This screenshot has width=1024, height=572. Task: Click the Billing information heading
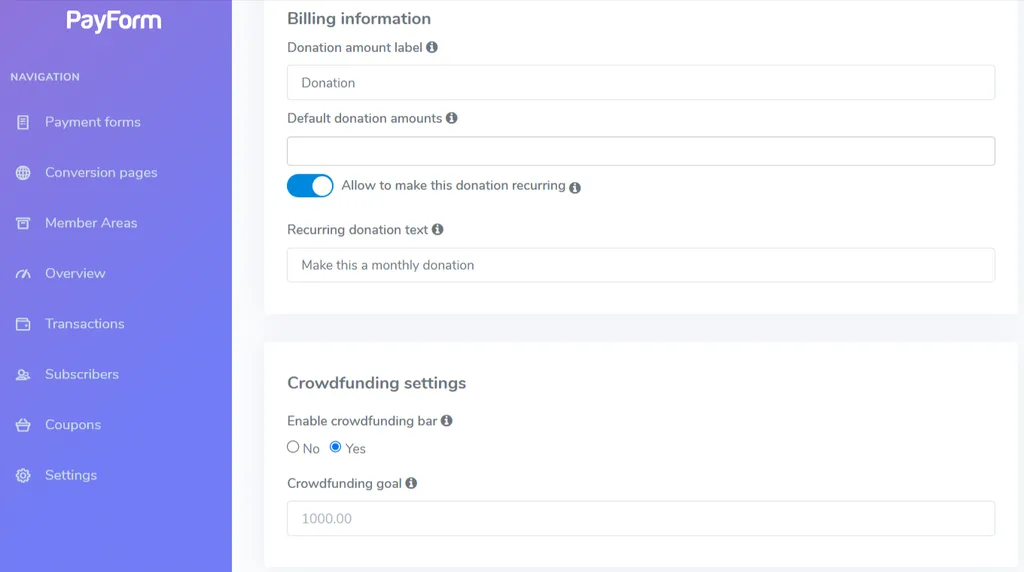pyautogui.click(x=359, y=18)
